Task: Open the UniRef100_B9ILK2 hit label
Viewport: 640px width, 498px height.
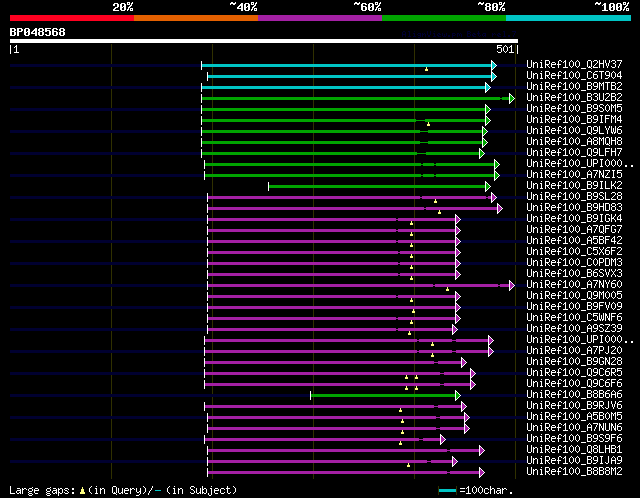Action: coord(574,185)
